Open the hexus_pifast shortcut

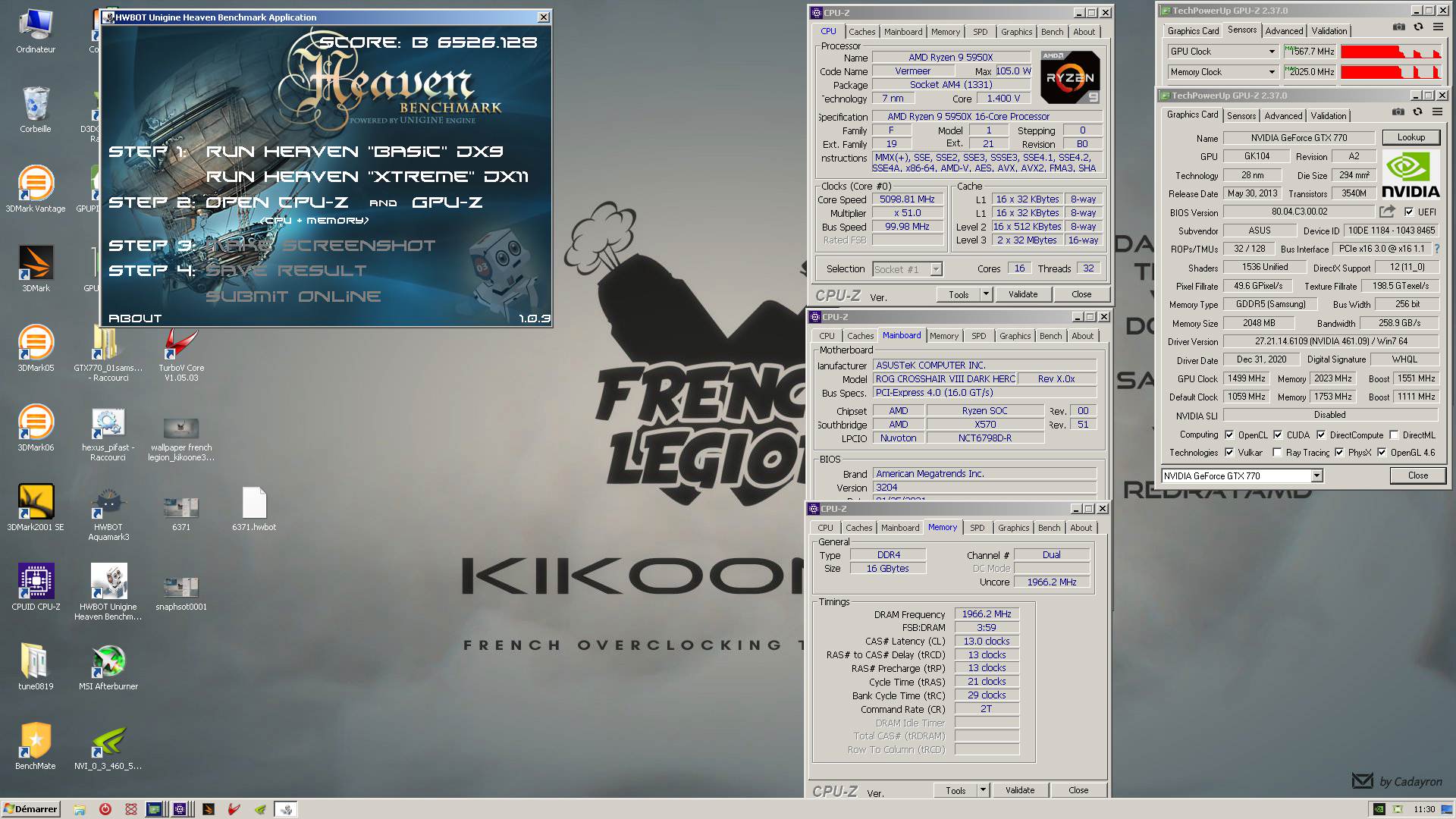[x=108, y=434]
